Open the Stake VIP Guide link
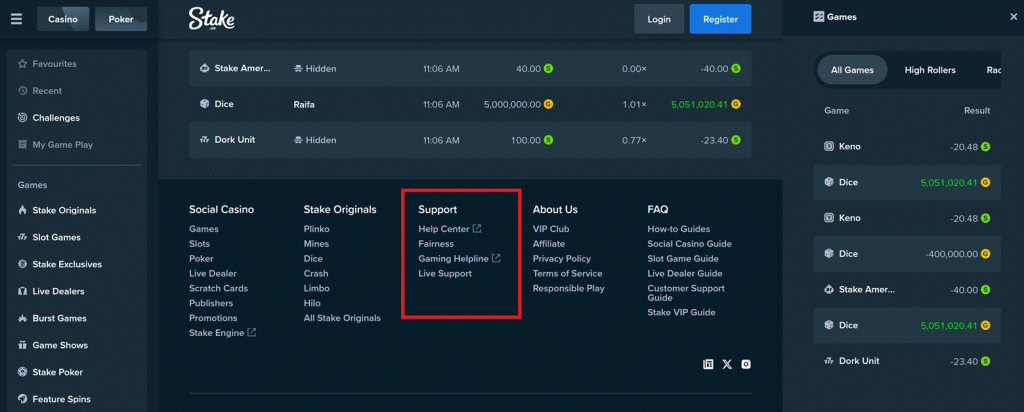 pos(681,312)
